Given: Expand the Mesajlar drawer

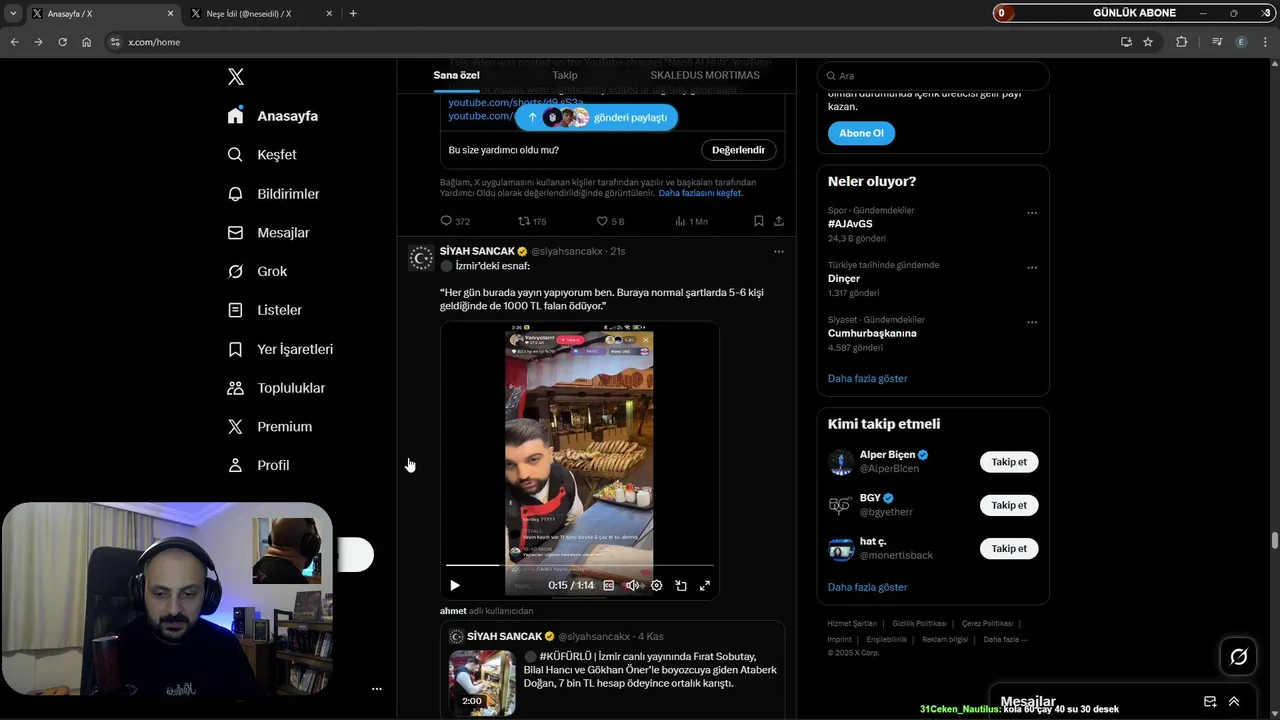Looking at the screenshot, I should point(1234,702).
